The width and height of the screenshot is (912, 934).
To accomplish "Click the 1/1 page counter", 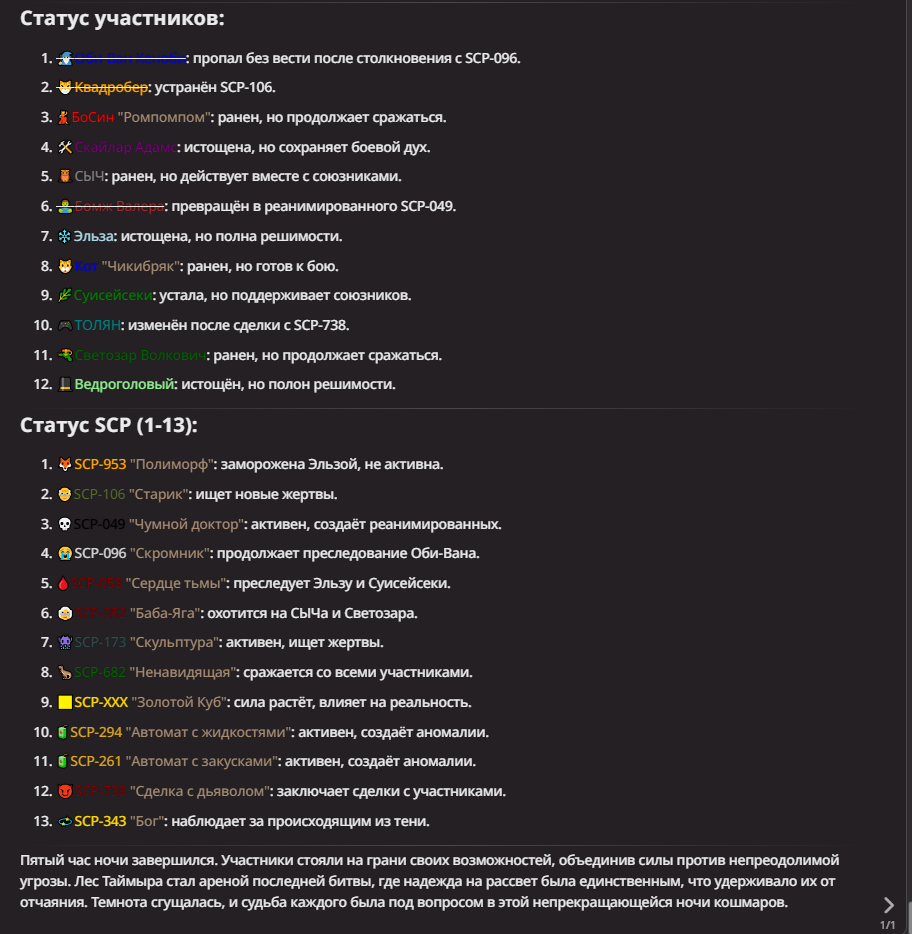I will (888, 927).
